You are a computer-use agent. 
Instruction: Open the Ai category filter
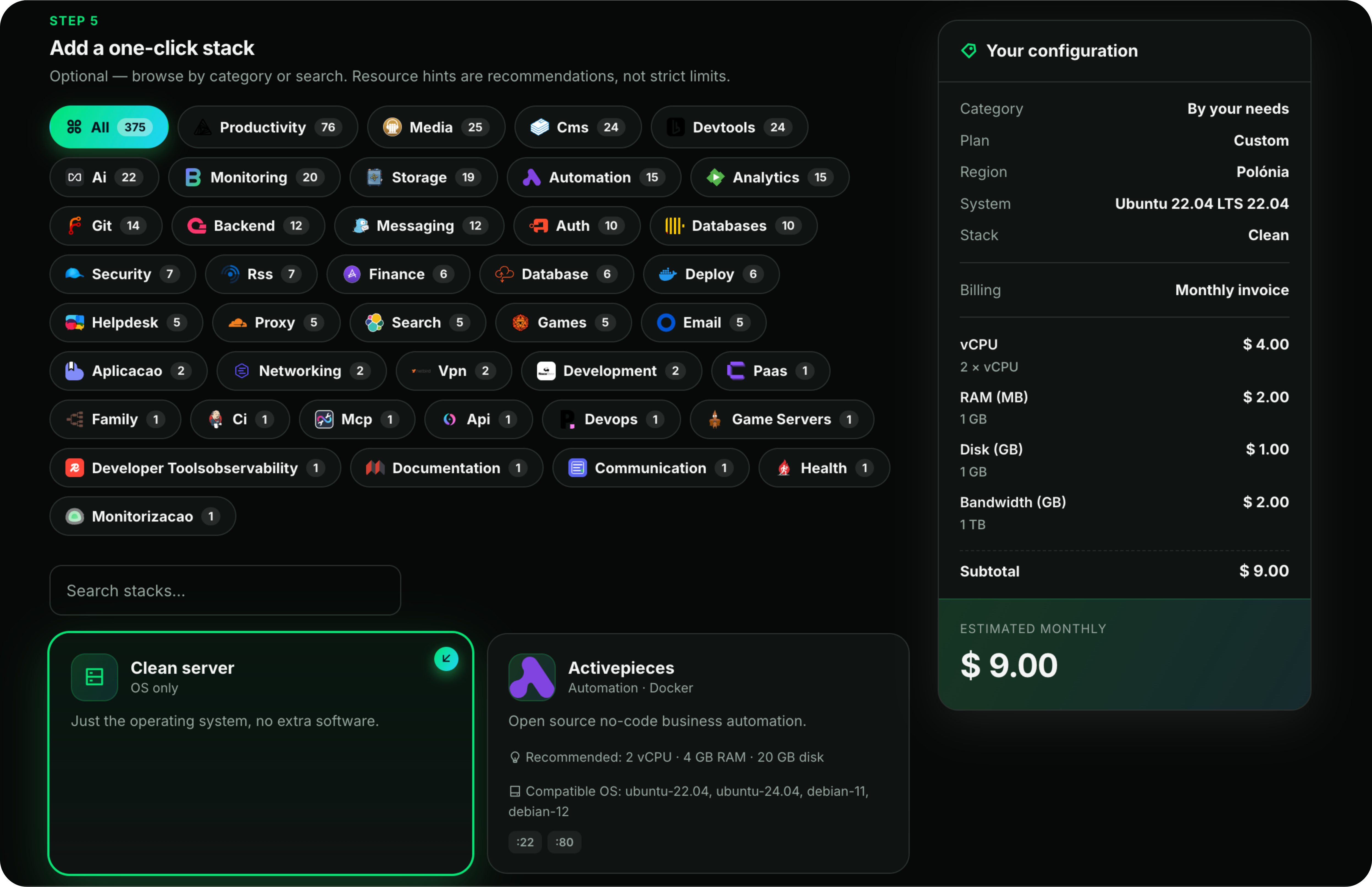pos(104,178)
